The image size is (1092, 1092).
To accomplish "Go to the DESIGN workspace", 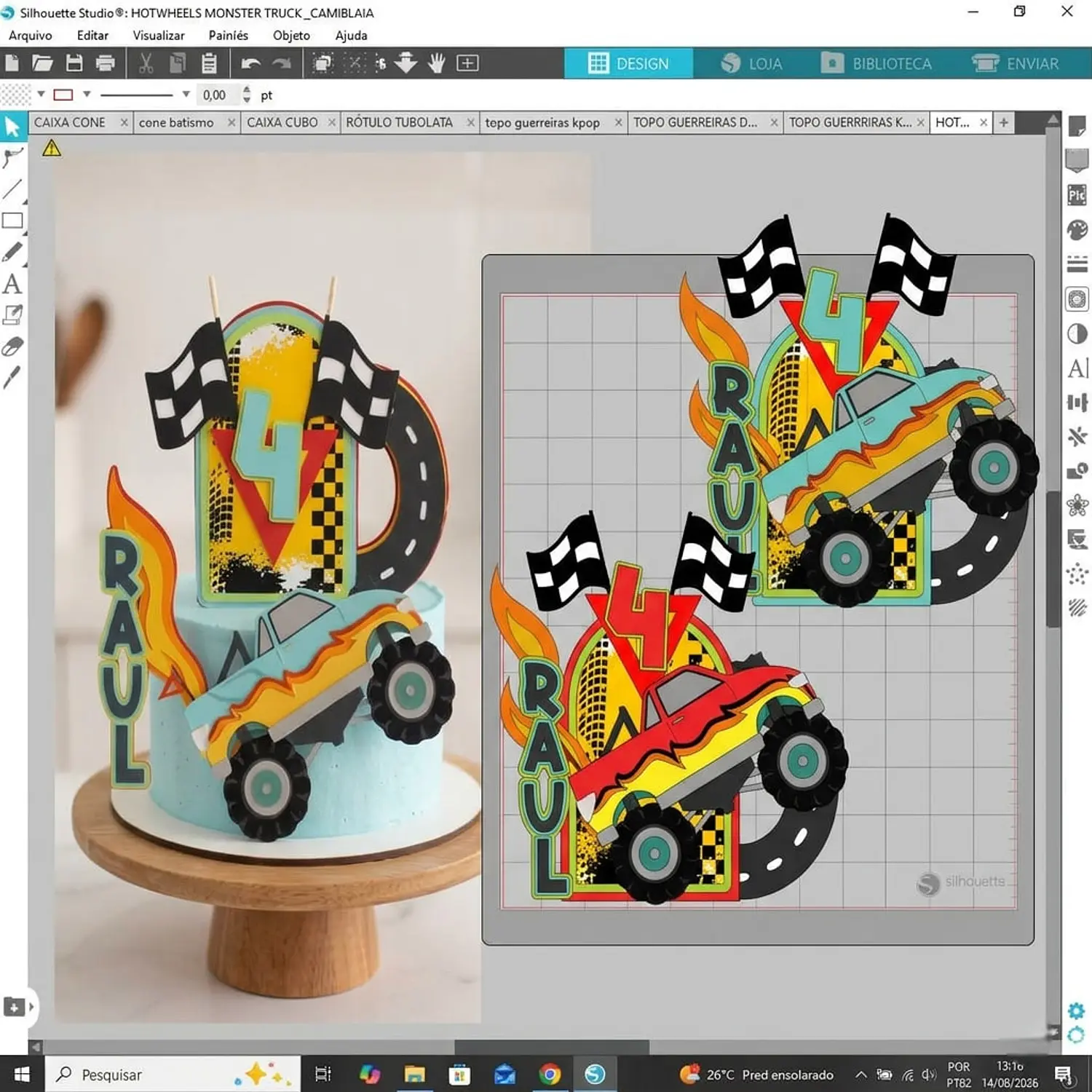I will click(x=628, y=63).
